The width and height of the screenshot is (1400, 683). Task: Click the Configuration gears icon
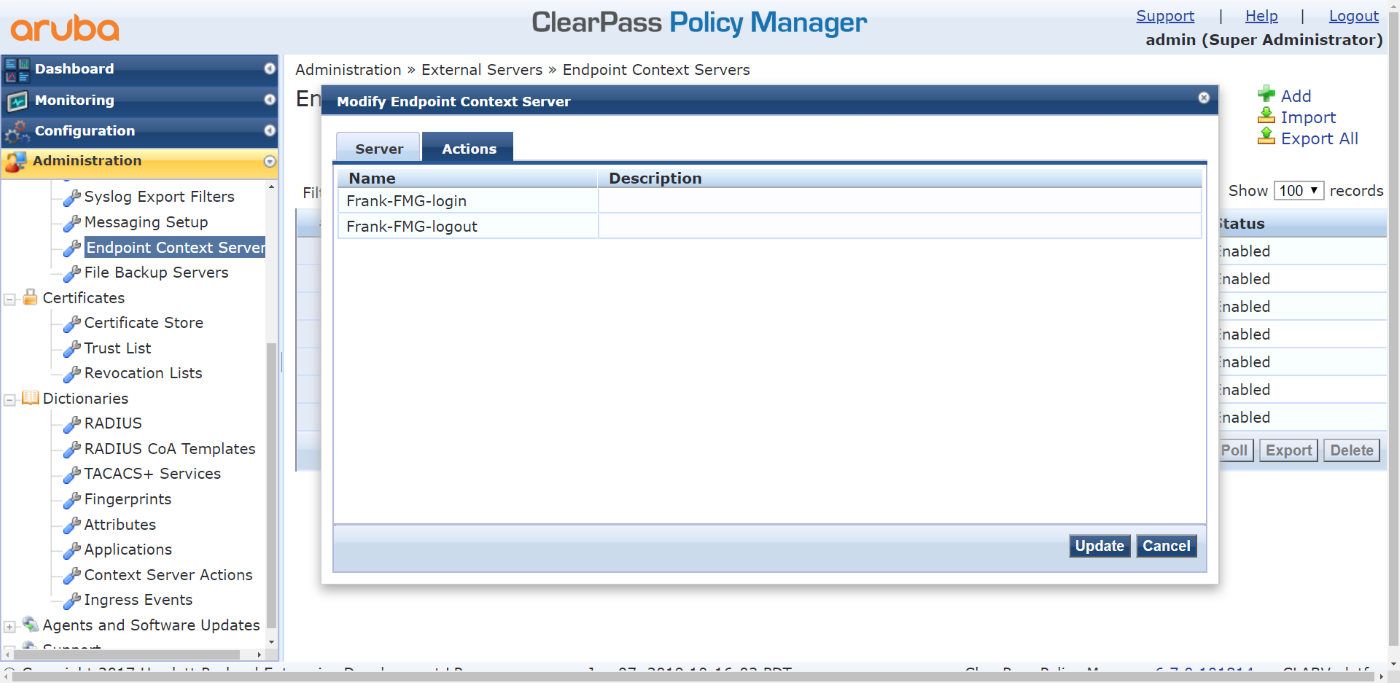[17, 131]
